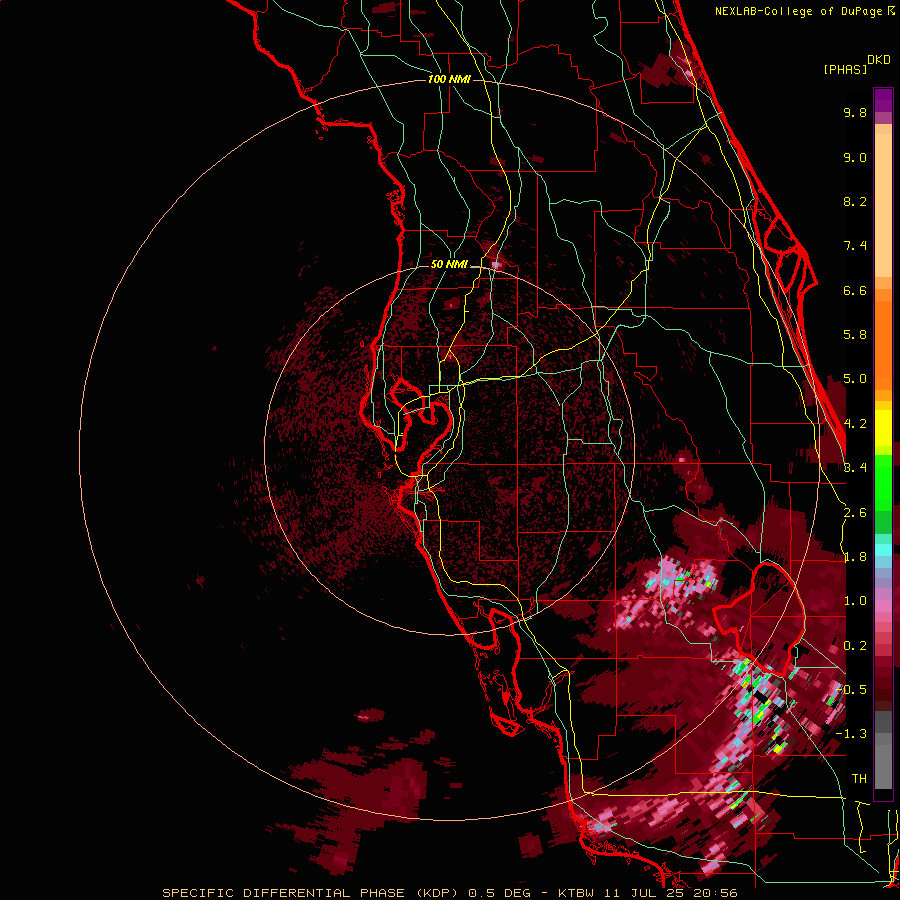Click the 1.0 scale label

(x=855, y=601)
